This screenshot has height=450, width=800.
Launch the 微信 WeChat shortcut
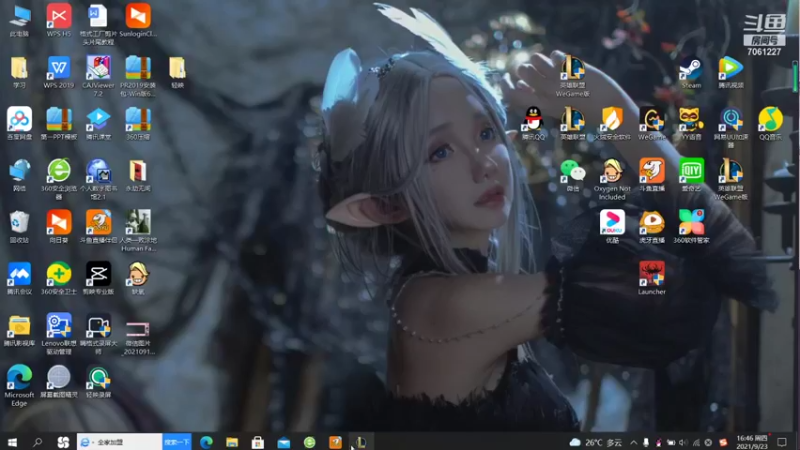572,175
